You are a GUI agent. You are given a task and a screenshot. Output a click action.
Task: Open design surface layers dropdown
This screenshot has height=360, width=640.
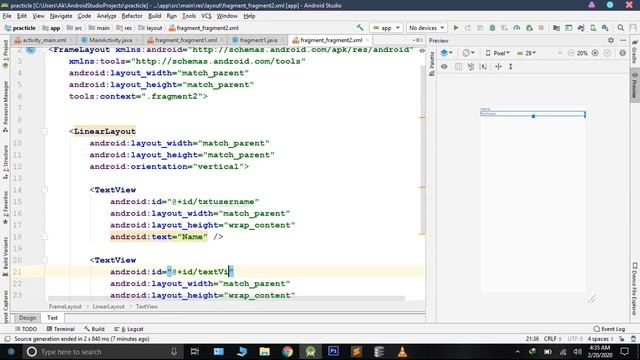pyautogui.click(x=447, y=53)
